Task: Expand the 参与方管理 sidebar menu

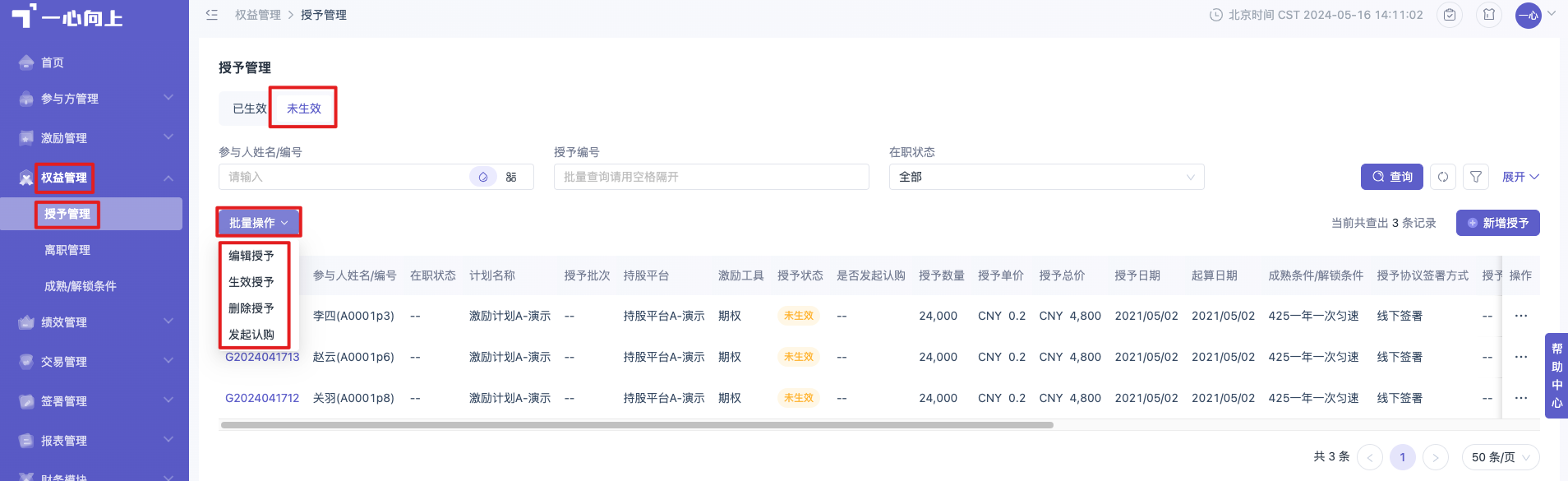Action: point(95,99)
